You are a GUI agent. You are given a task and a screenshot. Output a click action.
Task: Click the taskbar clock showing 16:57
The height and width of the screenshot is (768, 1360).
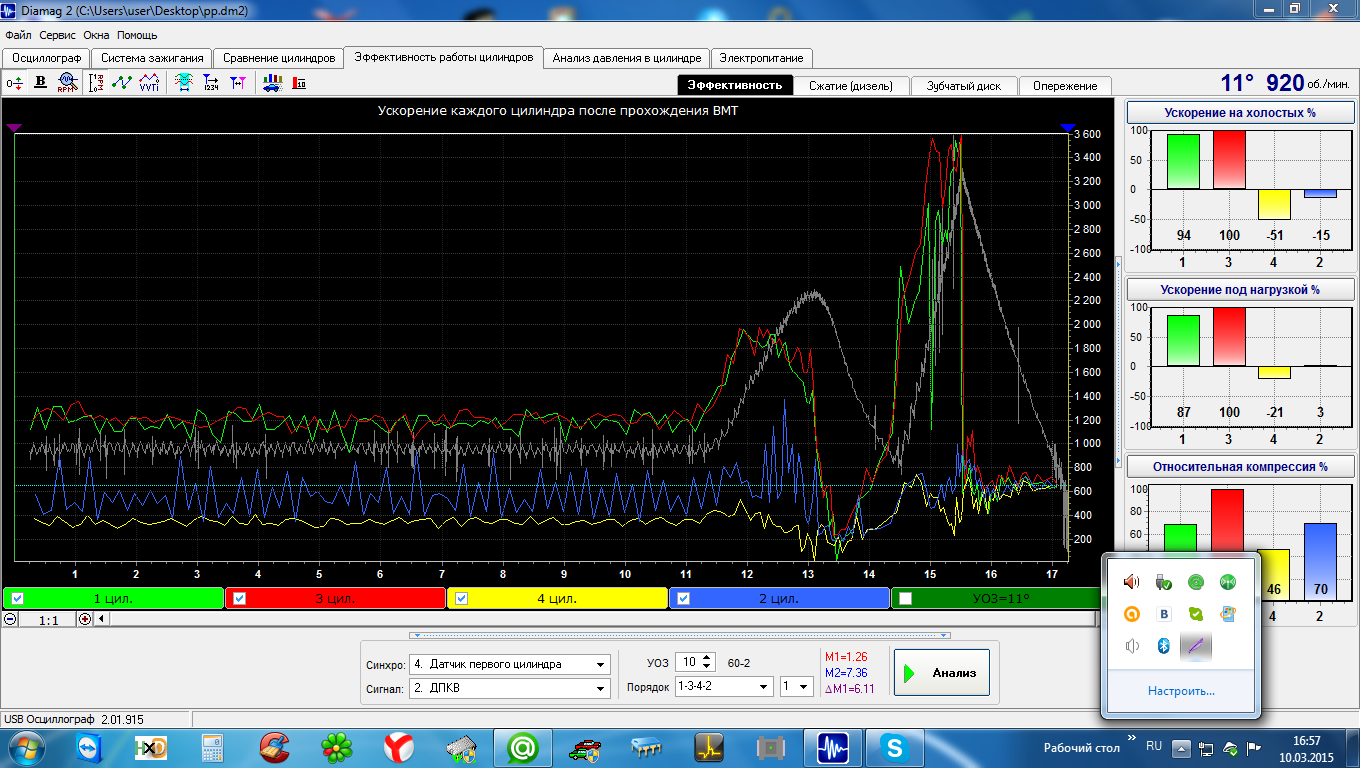1307,747
